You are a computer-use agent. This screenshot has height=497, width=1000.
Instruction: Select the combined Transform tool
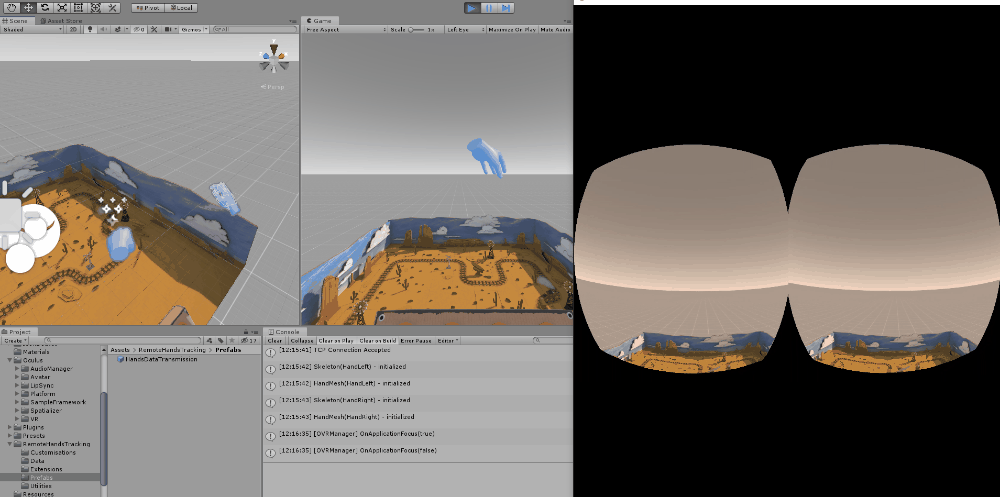(95, 8)
